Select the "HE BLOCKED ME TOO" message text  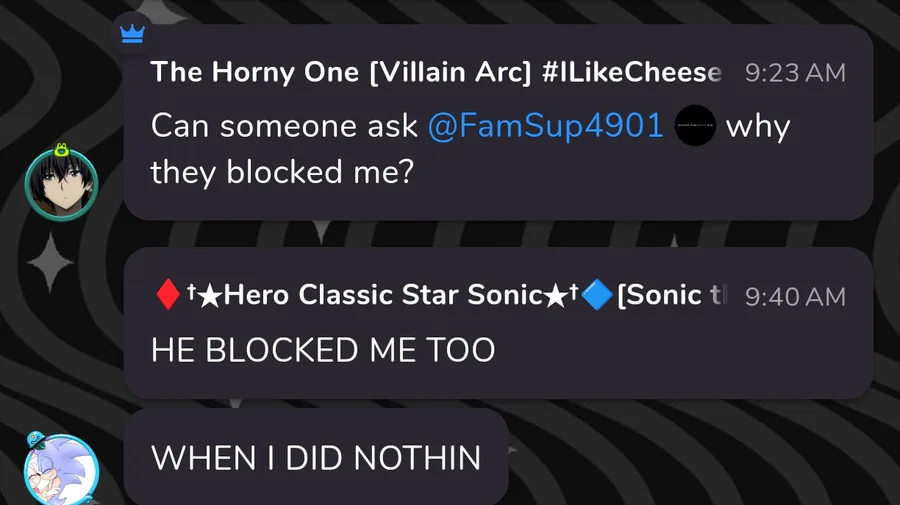[323, 349]
